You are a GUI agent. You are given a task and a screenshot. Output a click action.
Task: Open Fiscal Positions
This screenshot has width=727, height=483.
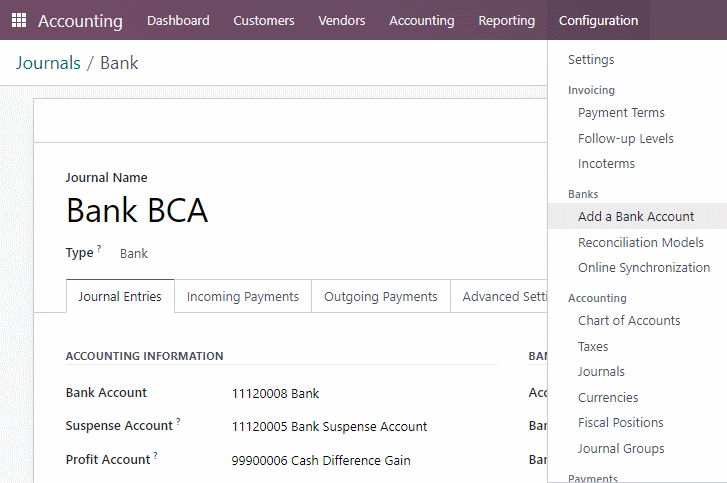pos(620,423)
